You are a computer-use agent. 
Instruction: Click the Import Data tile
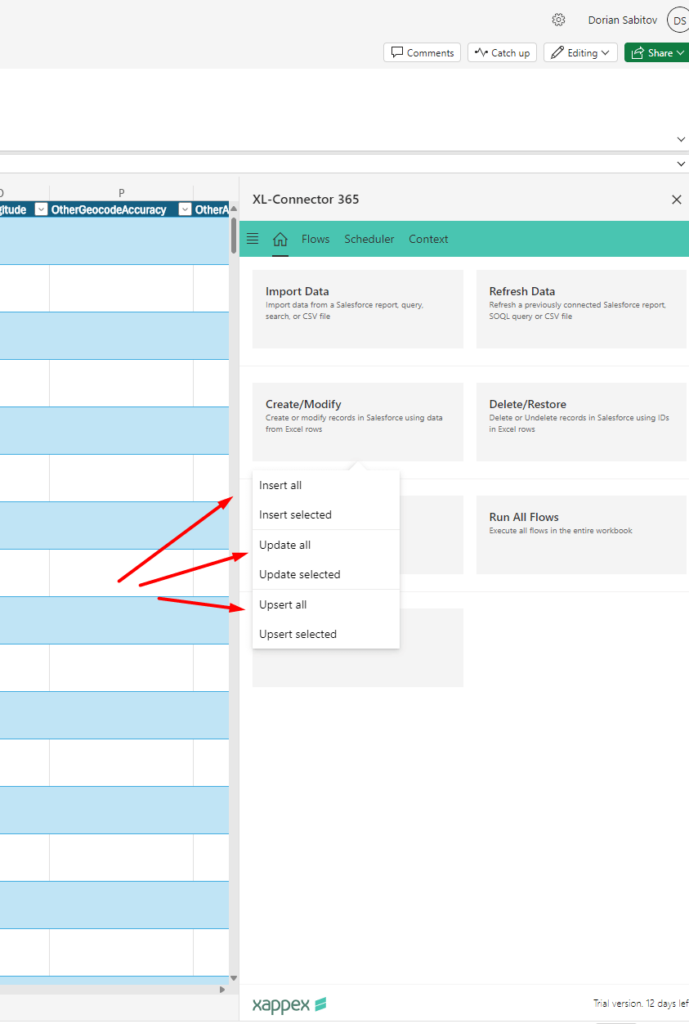pos(357,309)
